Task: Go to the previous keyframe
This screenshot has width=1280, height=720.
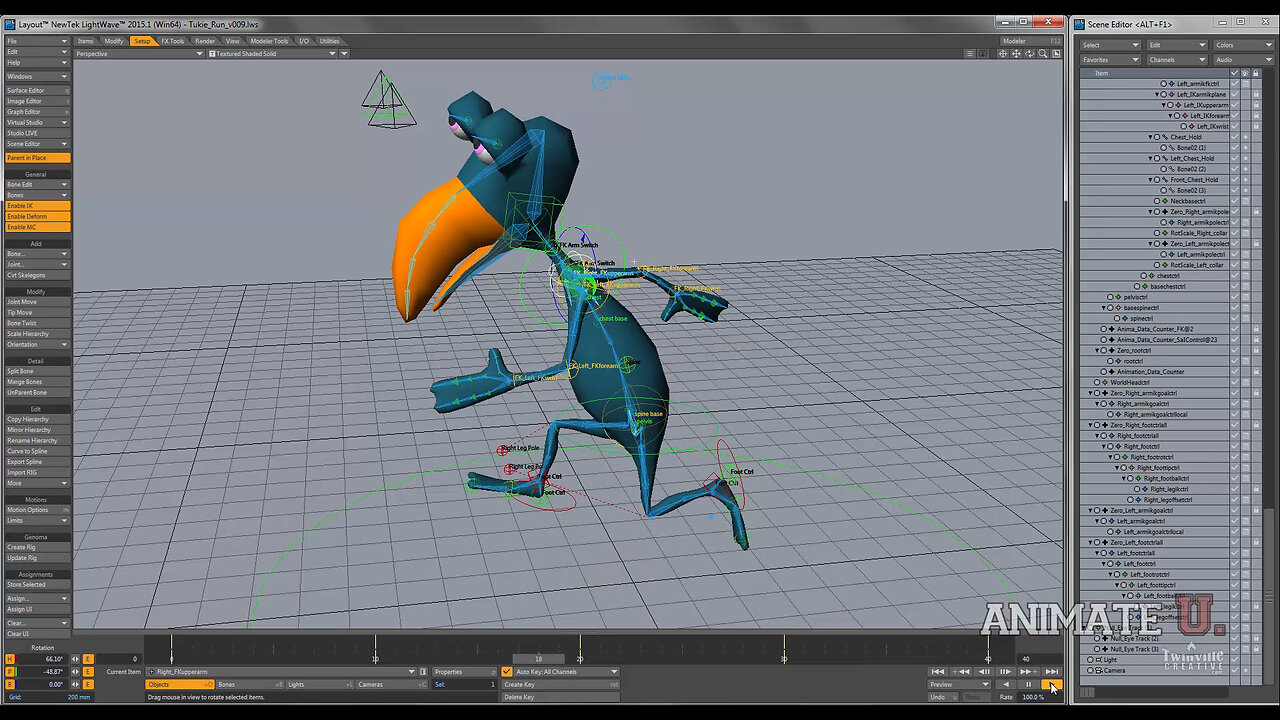Action: (x=961, y=672)
